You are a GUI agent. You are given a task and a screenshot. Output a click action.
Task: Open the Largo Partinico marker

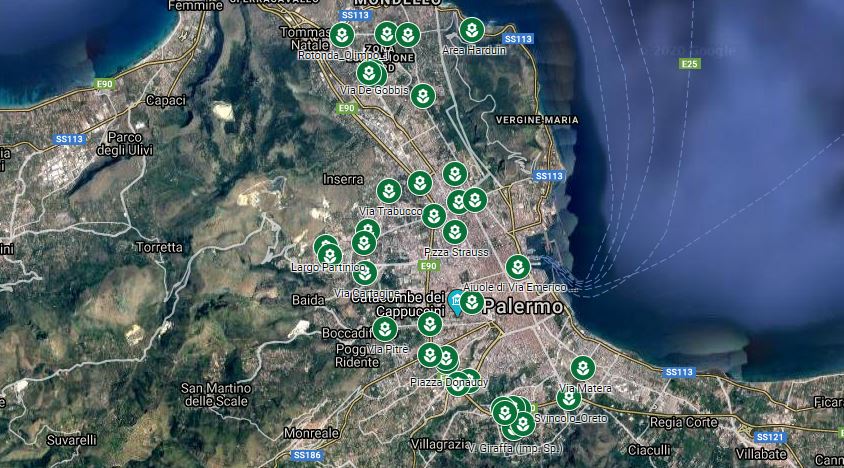pyautogui.click(x=329, y=254)
